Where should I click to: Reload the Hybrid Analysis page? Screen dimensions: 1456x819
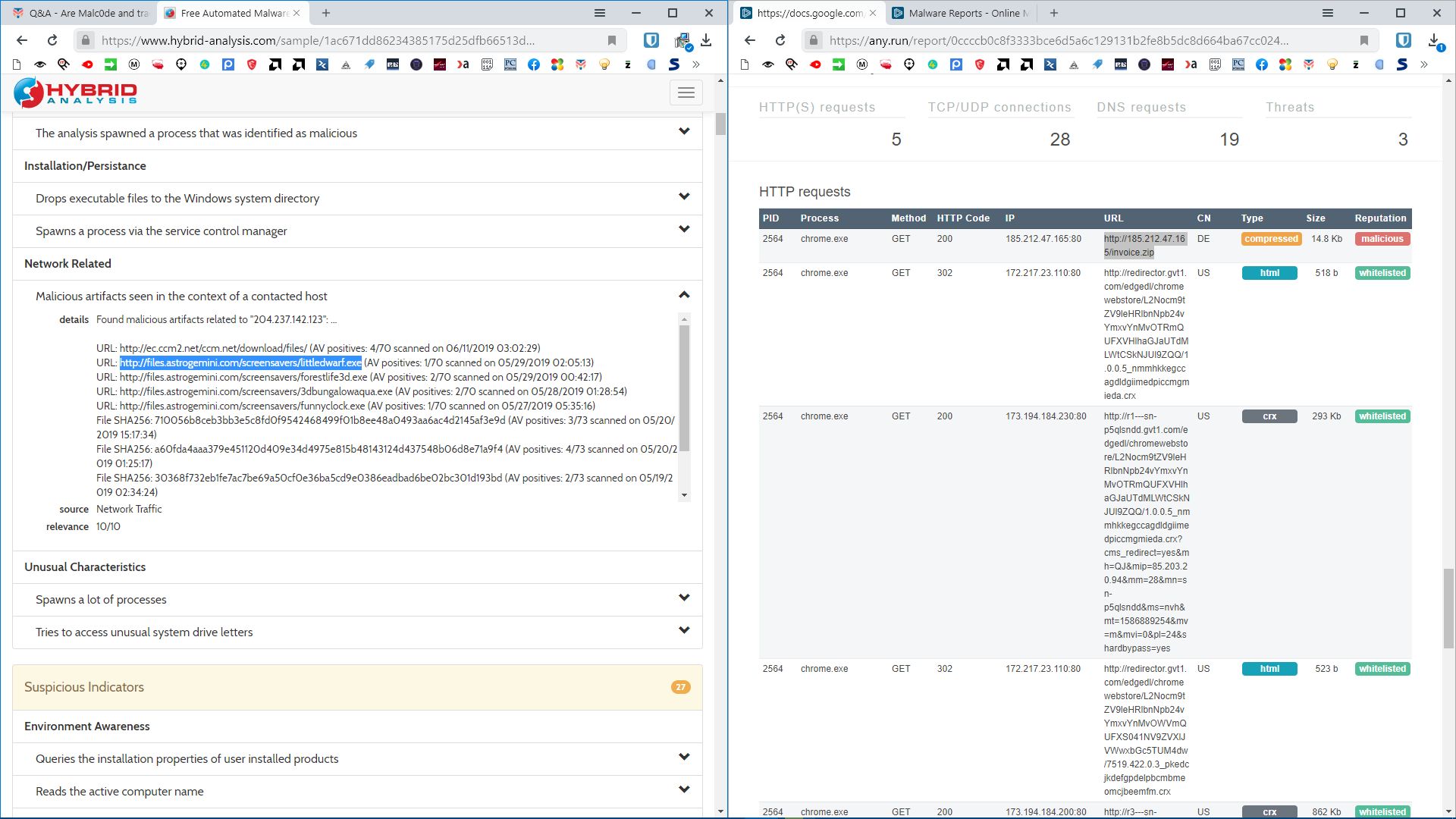pos(52,40)
